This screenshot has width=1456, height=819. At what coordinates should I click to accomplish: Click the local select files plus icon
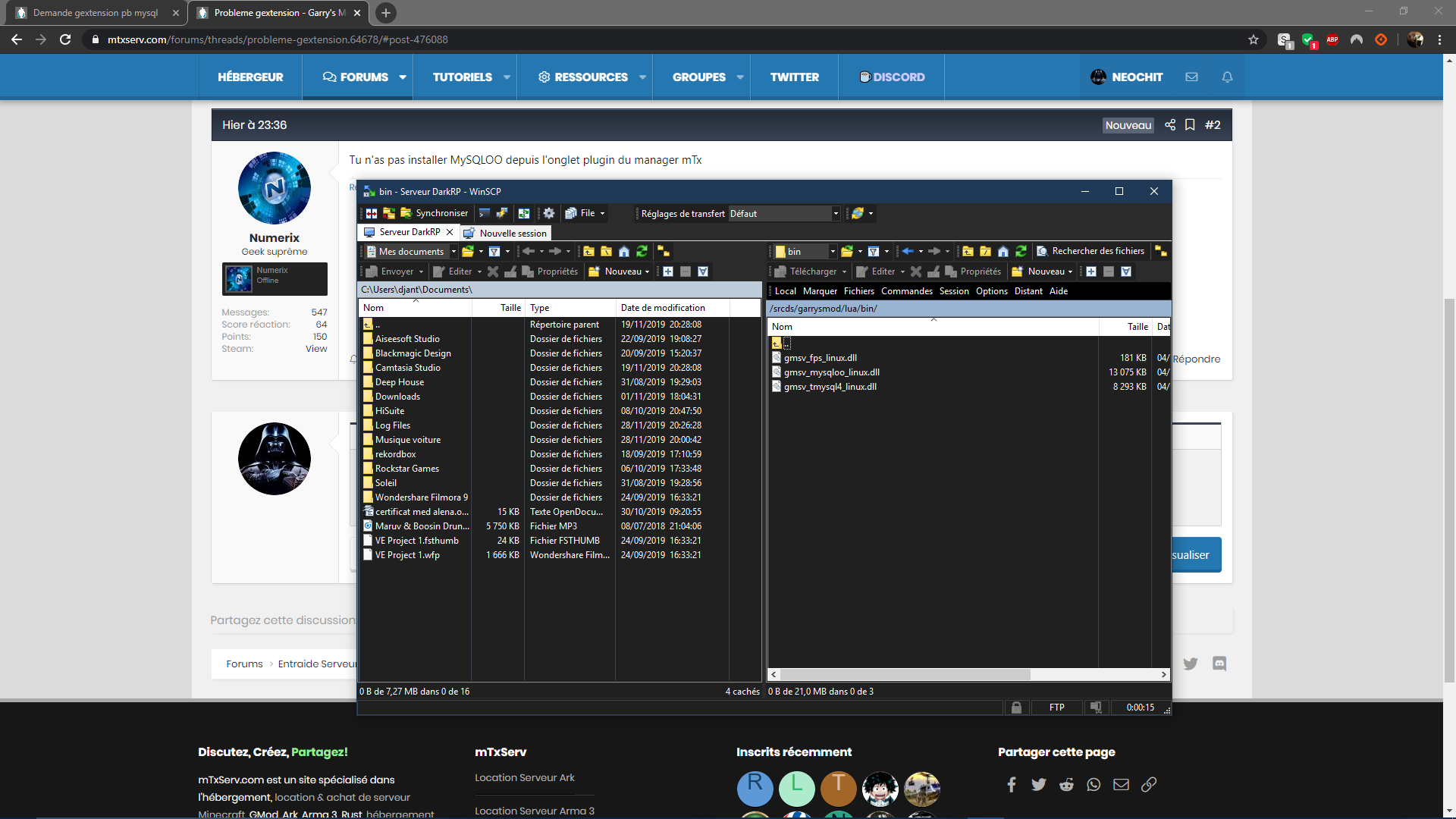tap(668, 271)
